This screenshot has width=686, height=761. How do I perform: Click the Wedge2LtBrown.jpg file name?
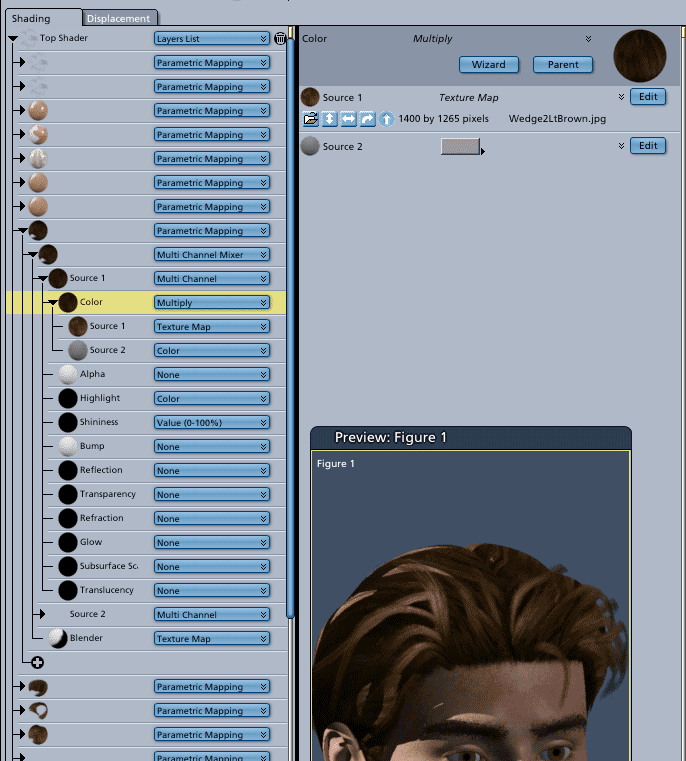tap(557, 119)
